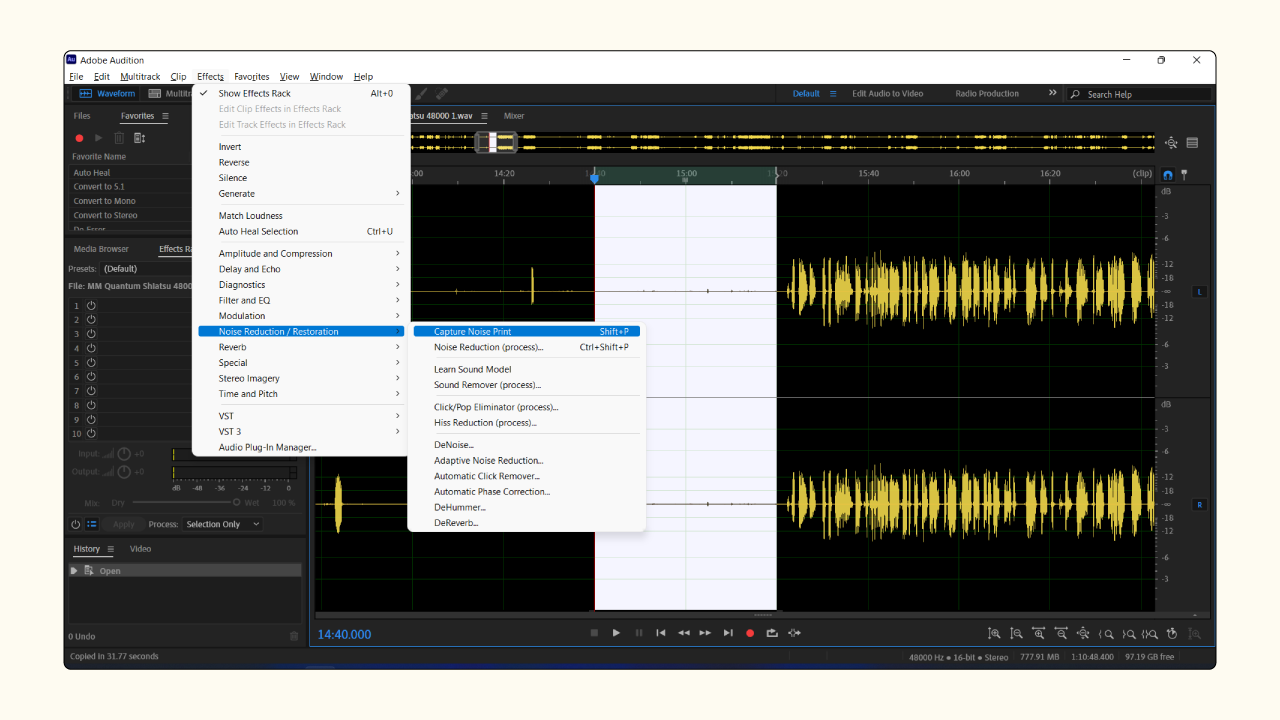Click Zoom In (Amplitude) icon

coord(994,634)
